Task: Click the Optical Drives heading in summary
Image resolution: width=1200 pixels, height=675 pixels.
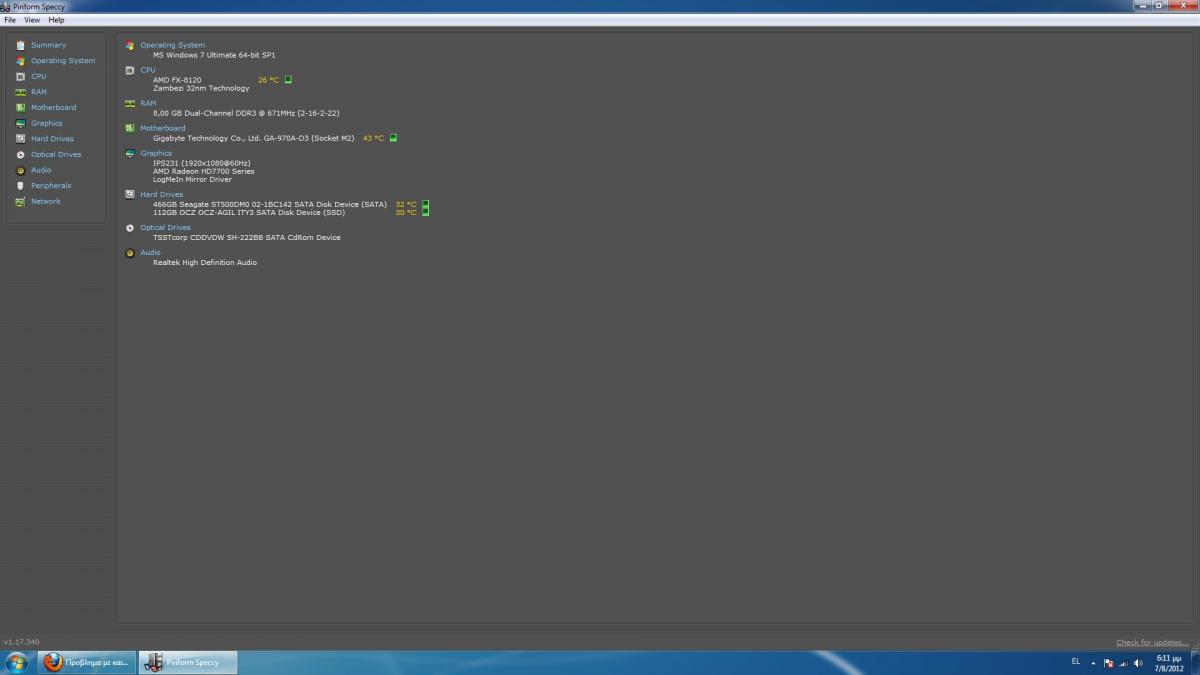Action: 165,228
